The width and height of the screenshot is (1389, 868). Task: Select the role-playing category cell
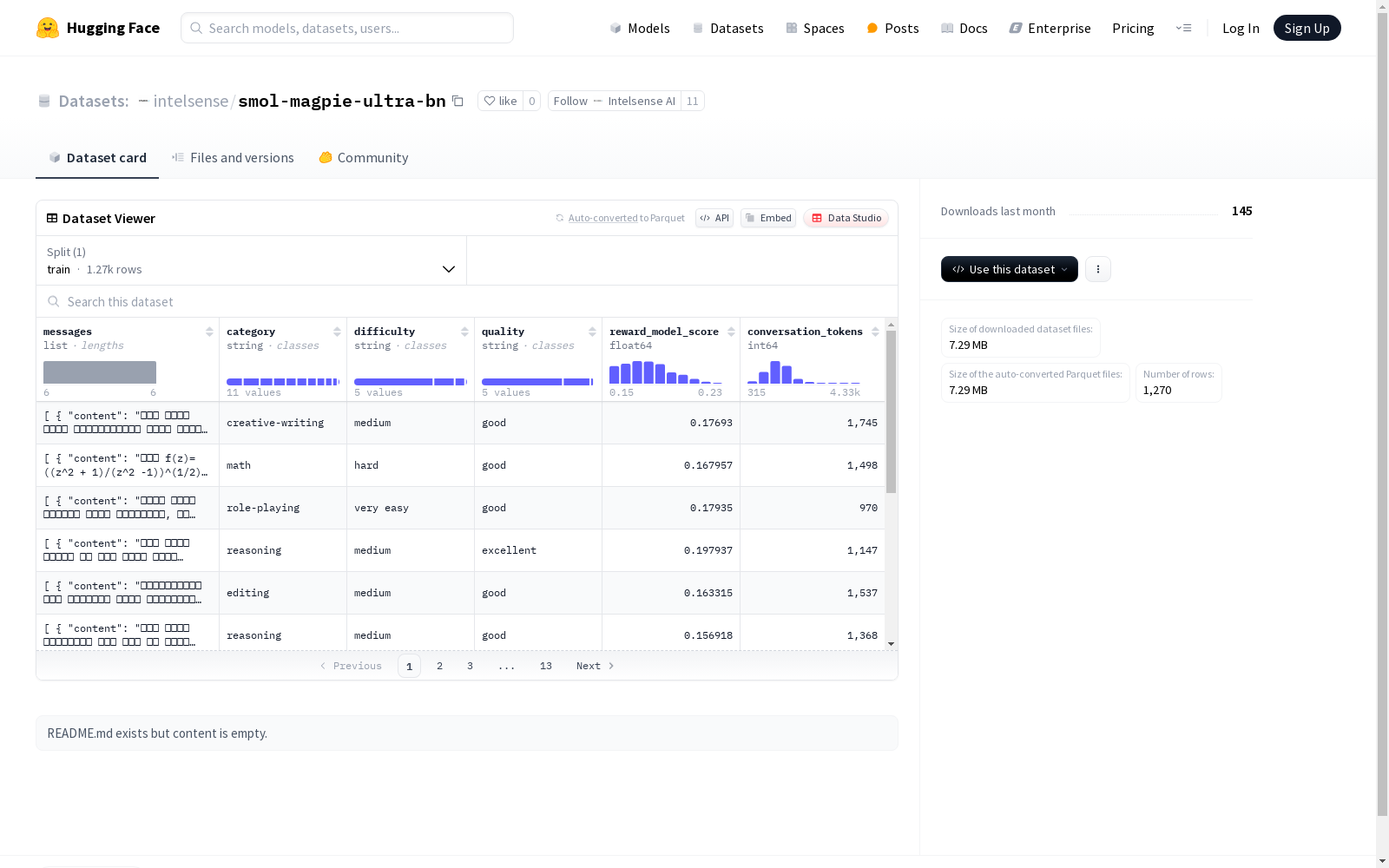pyautogui.click(x=283, y=508)
